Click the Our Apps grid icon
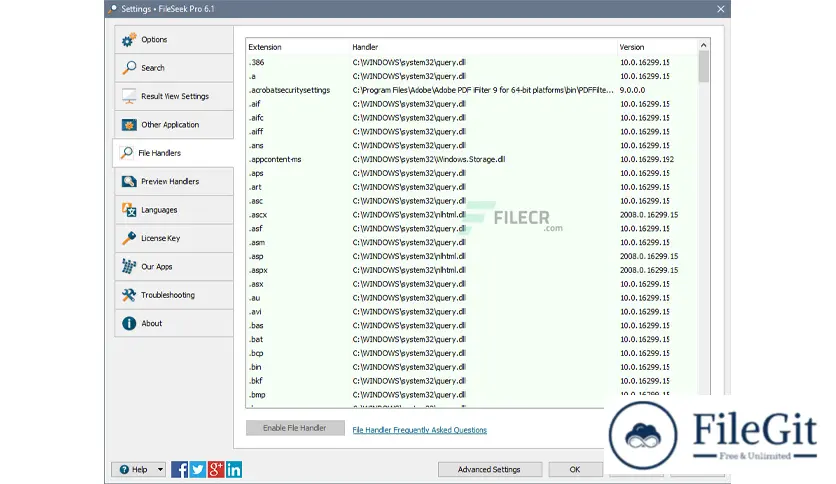Viewport: 836px width, 484px height. coord(128,267)
